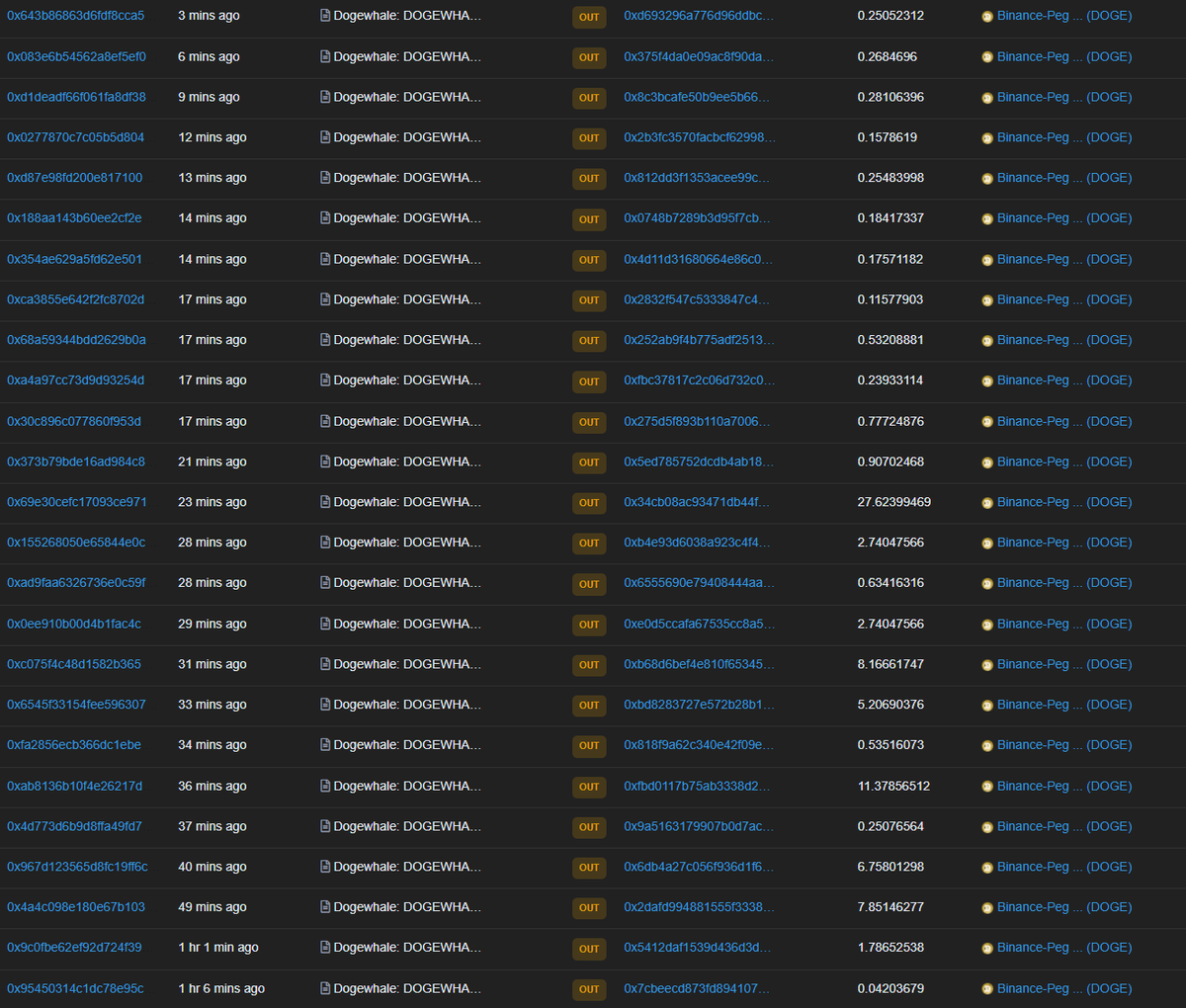1186x1008 pixels.
Task: Open transaction hash 0x188aa143b60ee2cf2e
Action: pyautogui.click(x=74, y=218)
